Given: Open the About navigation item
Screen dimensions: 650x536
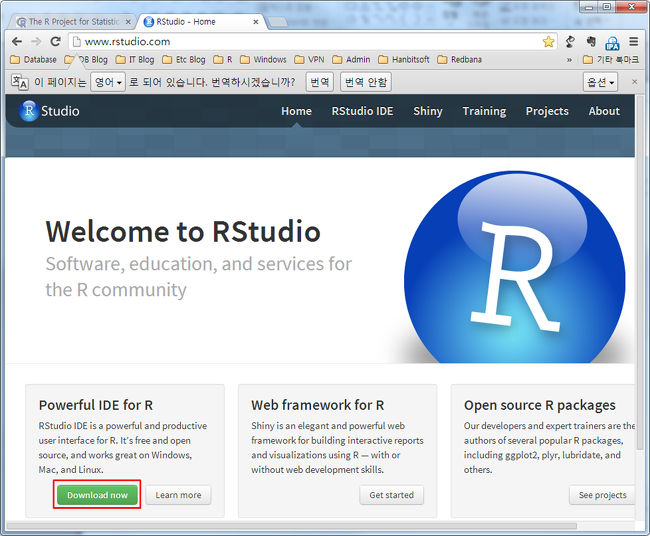Looking at the screenshot, I should click(x=604, y=111).
